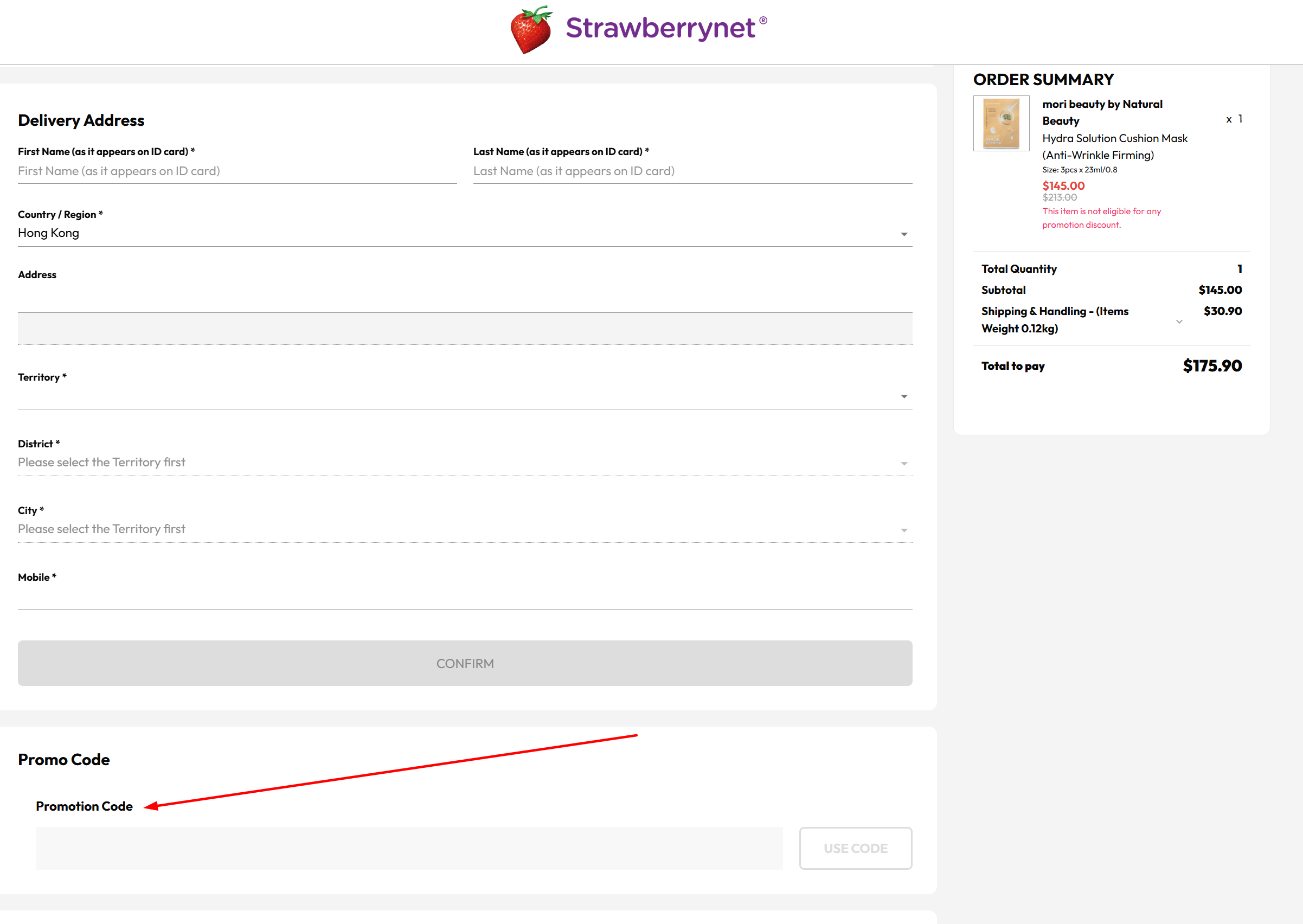Expand the District dropdown
1303x924 pixels.
coord(903,463)
